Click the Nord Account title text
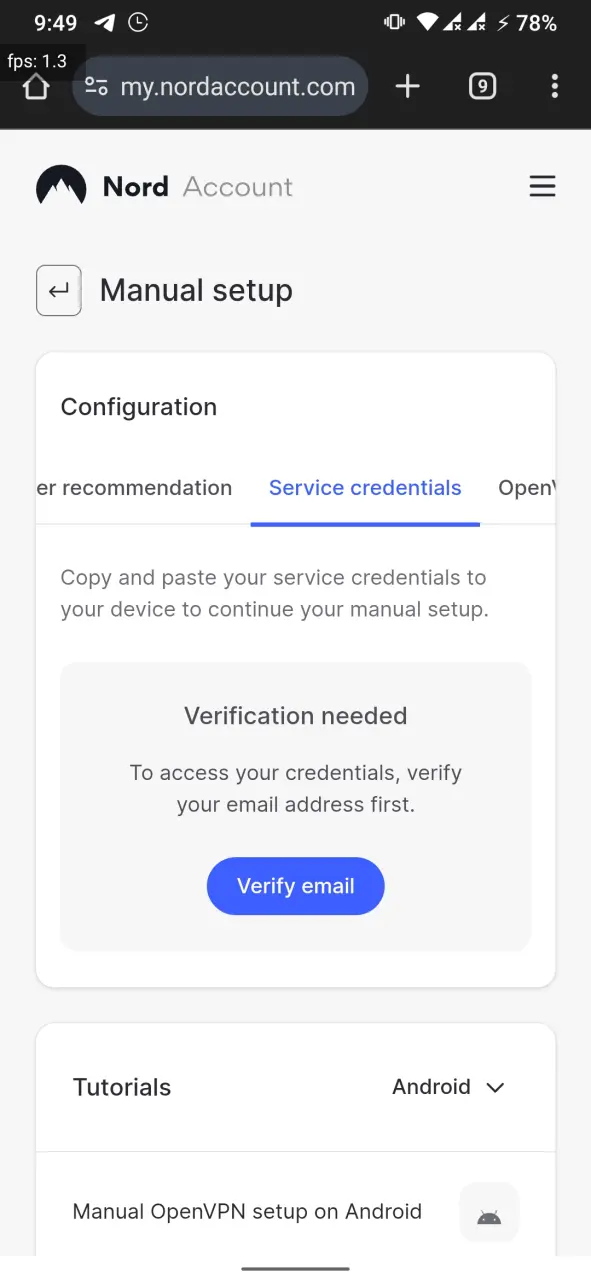Screen dimensions: 591x1280 tap(198, 187)
